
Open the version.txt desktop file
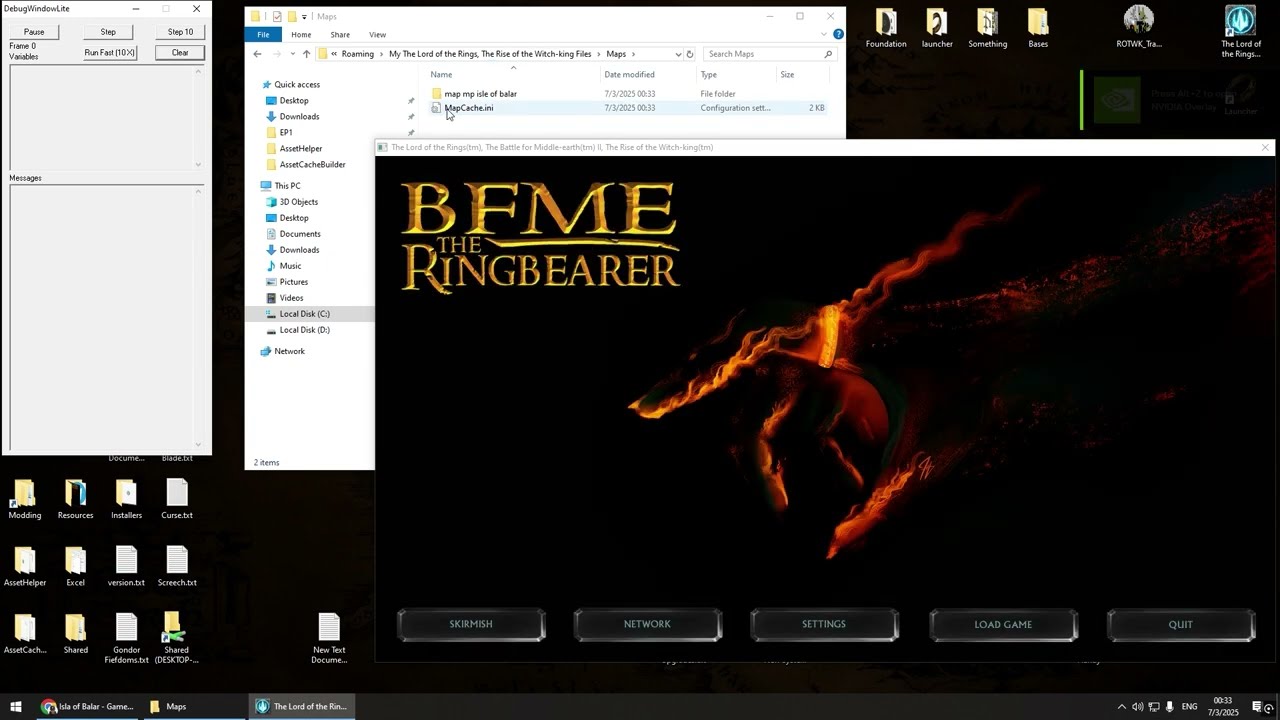point(126,567)
